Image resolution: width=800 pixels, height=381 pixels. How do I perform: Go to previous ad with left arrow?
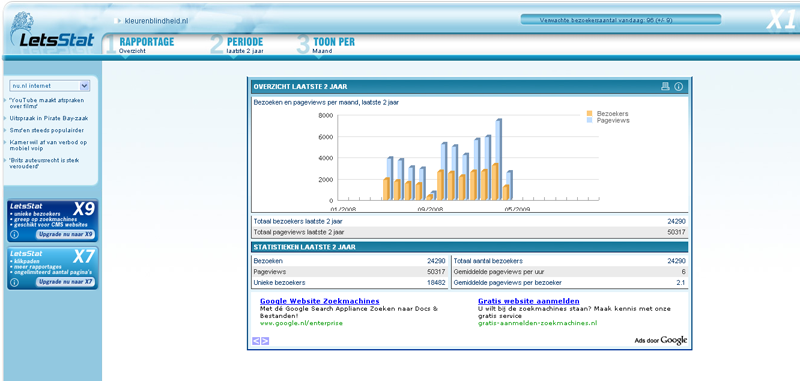tap(256, 341)
